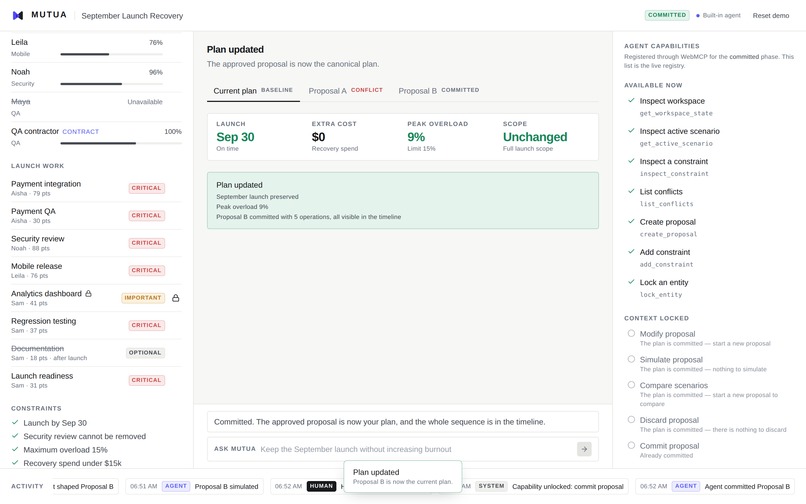Click the Built-in agent status dot

698,15
